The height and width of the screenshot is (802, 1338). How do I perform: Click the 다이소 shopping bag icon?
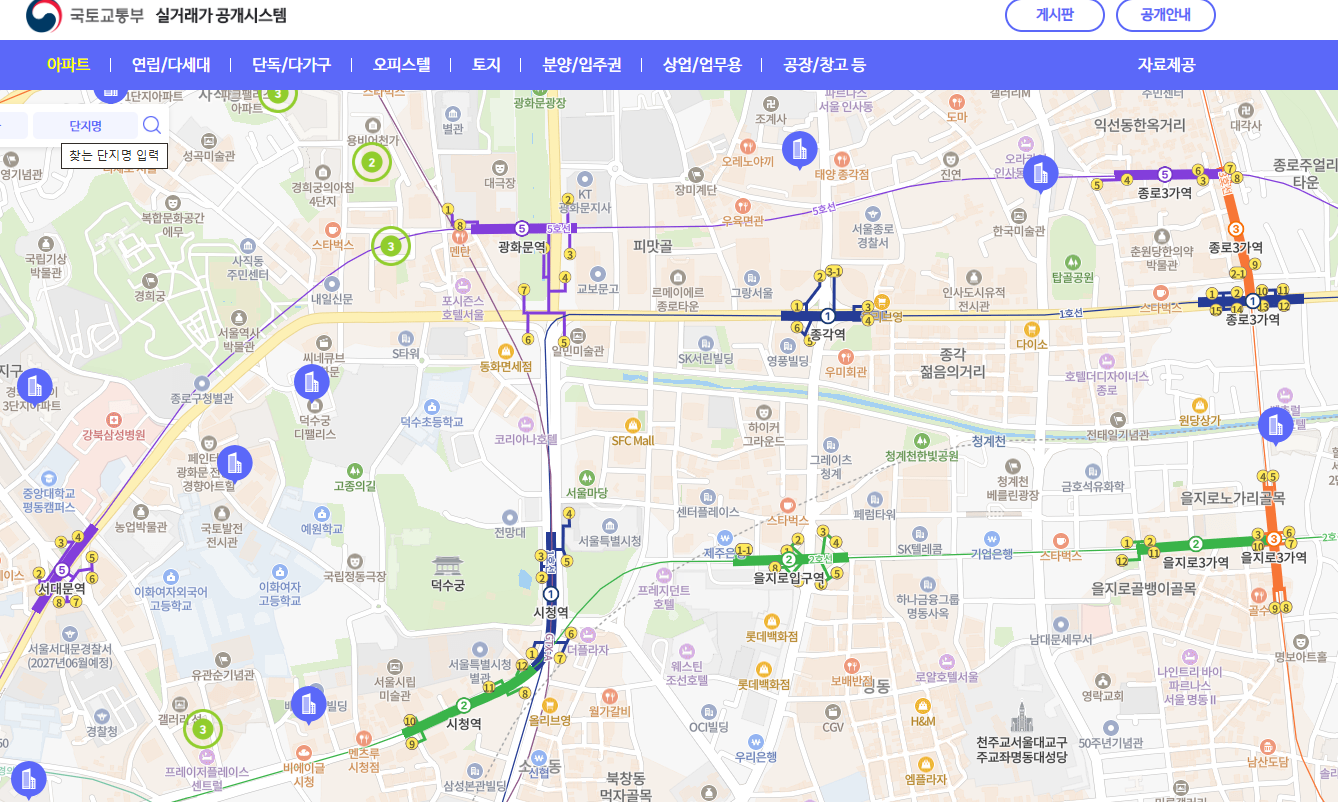[x=1031, y=329]
